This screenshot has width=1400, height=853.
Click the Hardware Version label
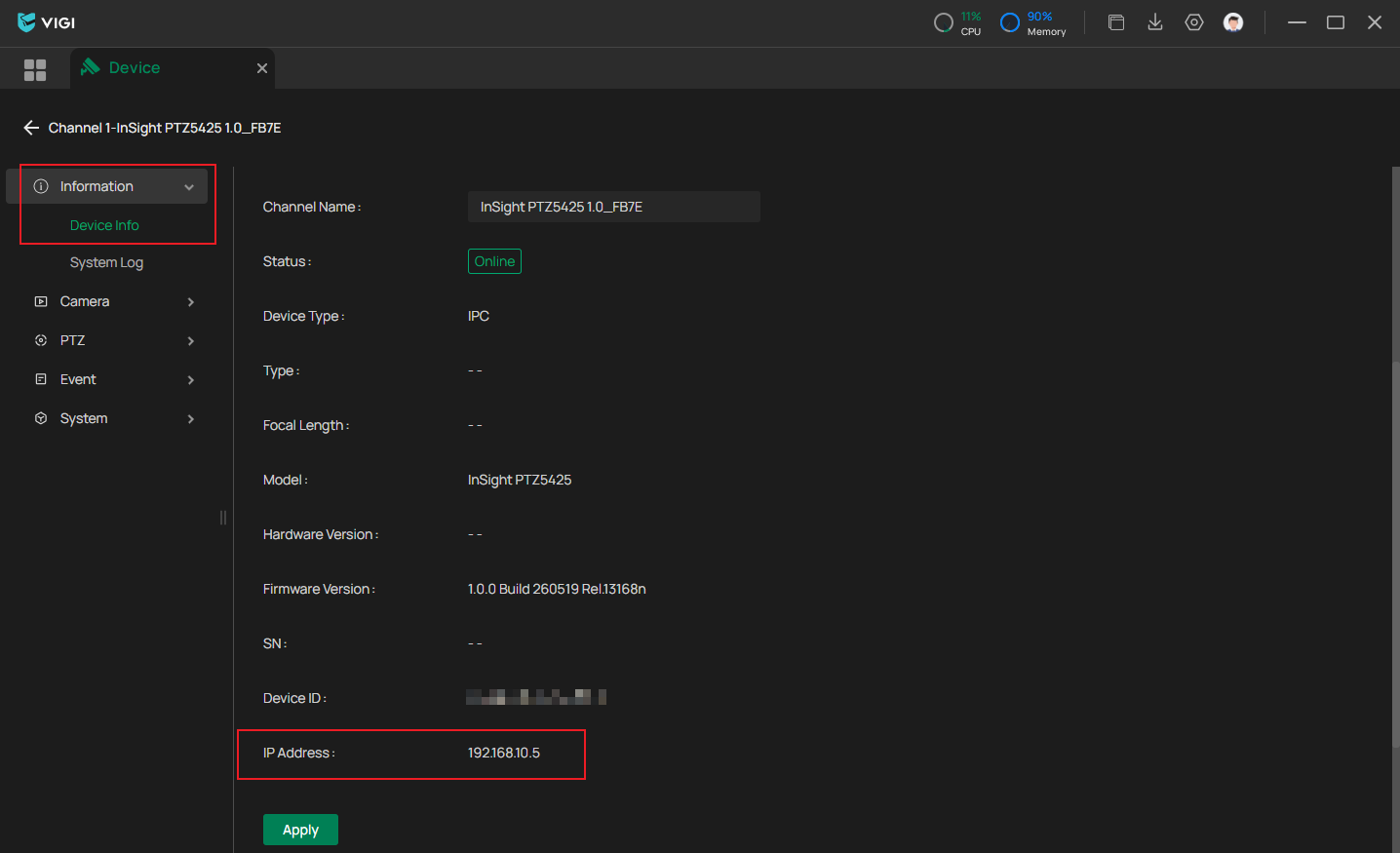pyautogui.click(x=321, y=534)
